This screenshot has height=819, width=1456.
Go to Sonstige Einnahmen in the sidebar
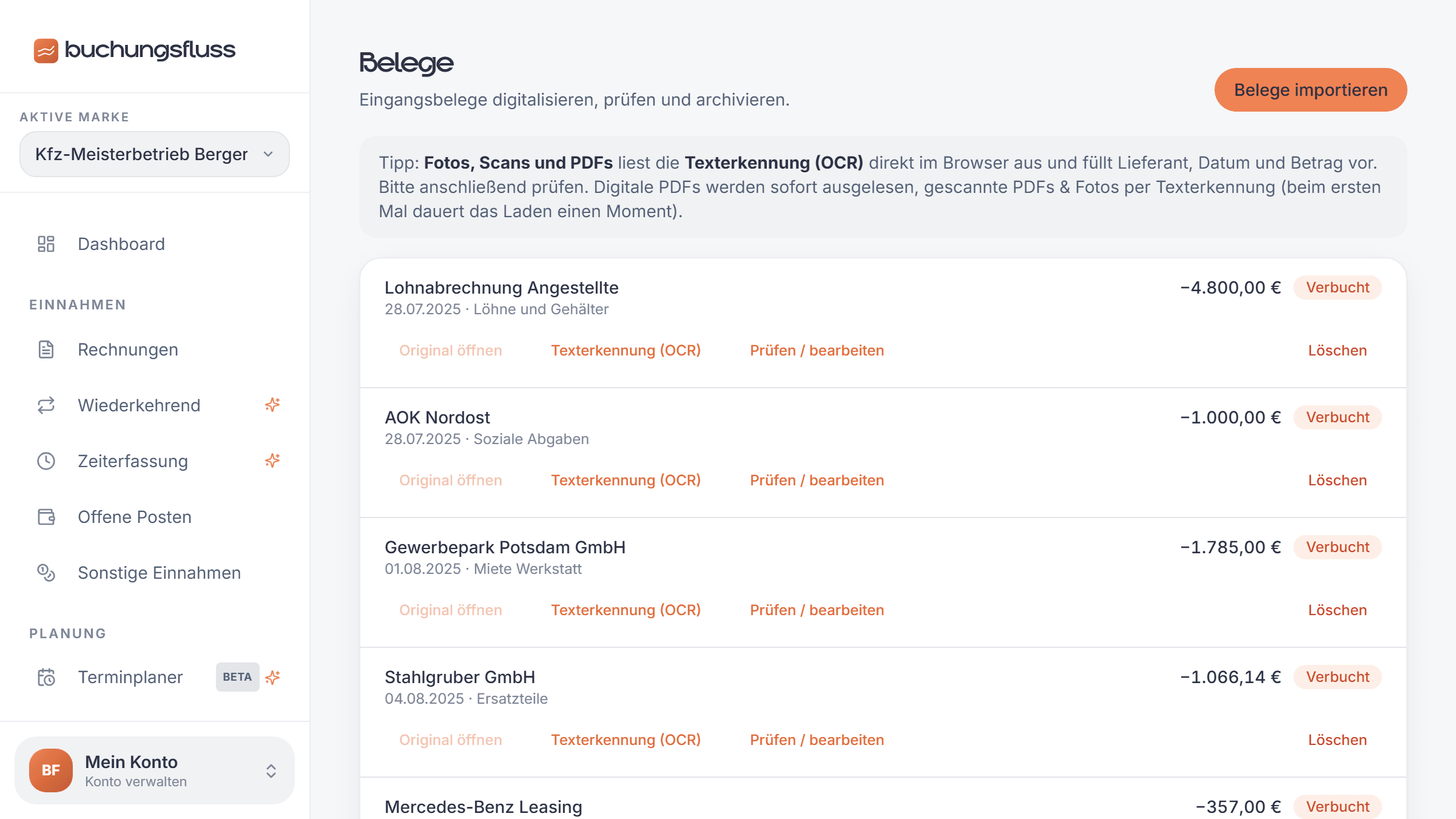(160, 573)
